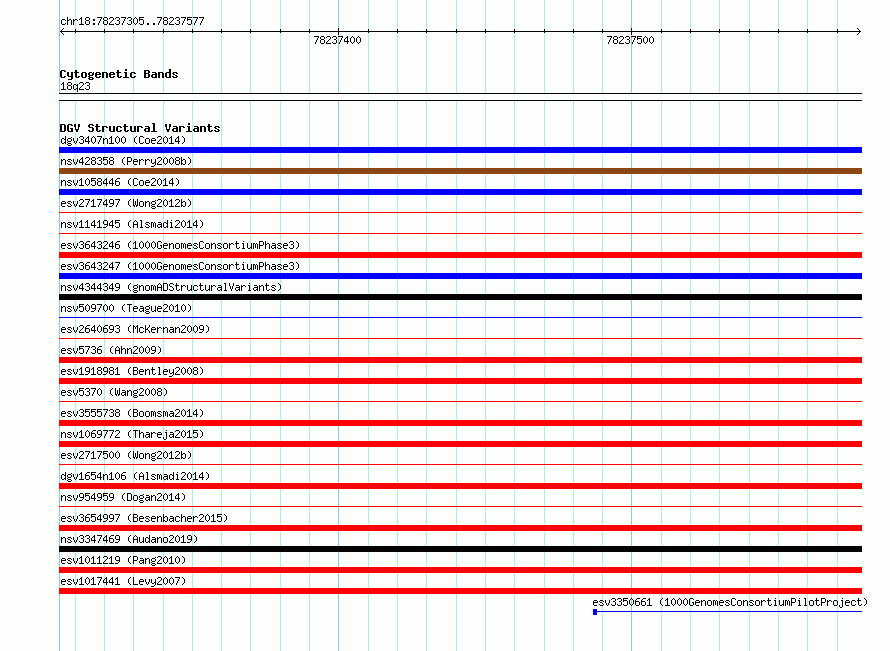The height and width of the screenshot is (651, 890).
Task: Click the small blue square under esv3350661
Action: tap(595, 612)
